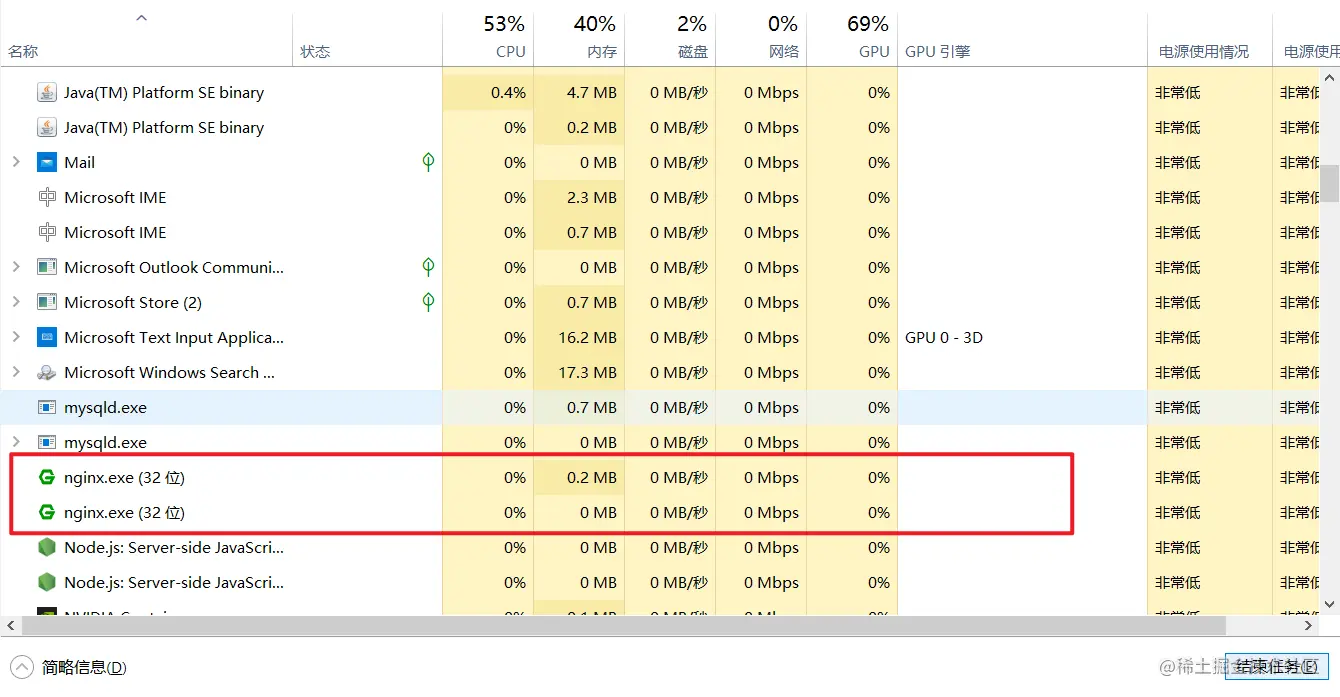This screenshot has width=1340, height=697.
Task: Expand the Microsoft Outlook Communi... group
Action: pyautogui.click(x=15, y=267)
